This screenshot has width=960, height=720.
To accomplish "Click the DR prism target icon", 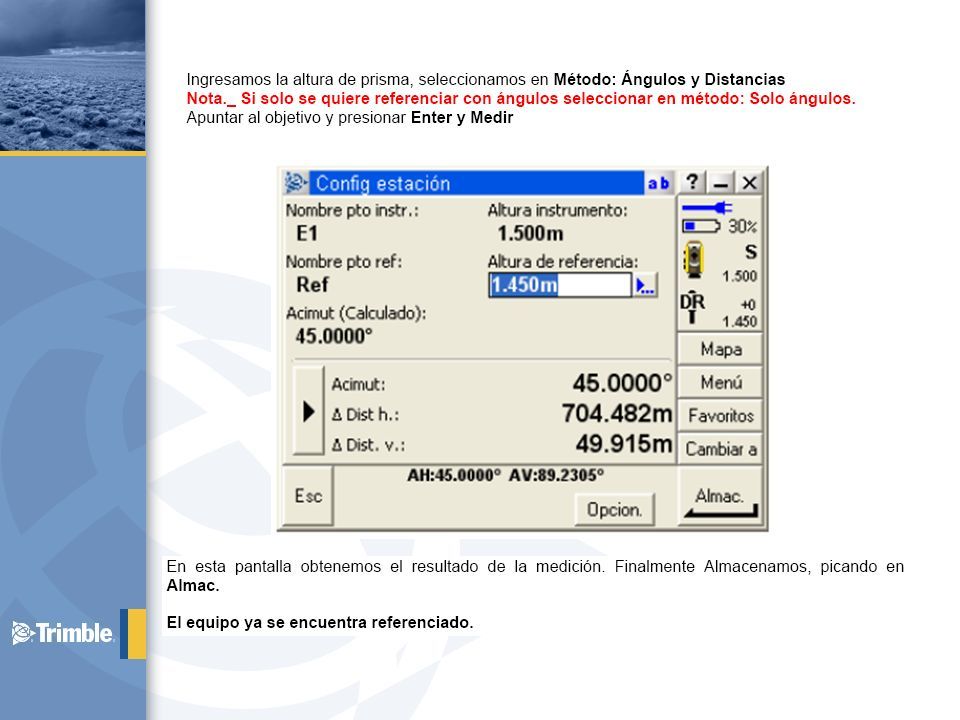I will pyautogui.click(x=692, y=307).
